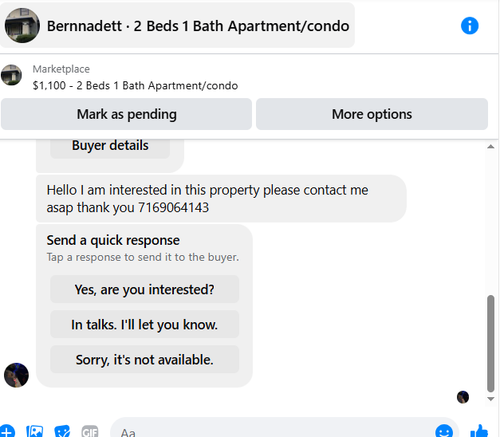Click the message input field Aa
Viewport: 500px width, 437px height.
[x=273, y=431]
